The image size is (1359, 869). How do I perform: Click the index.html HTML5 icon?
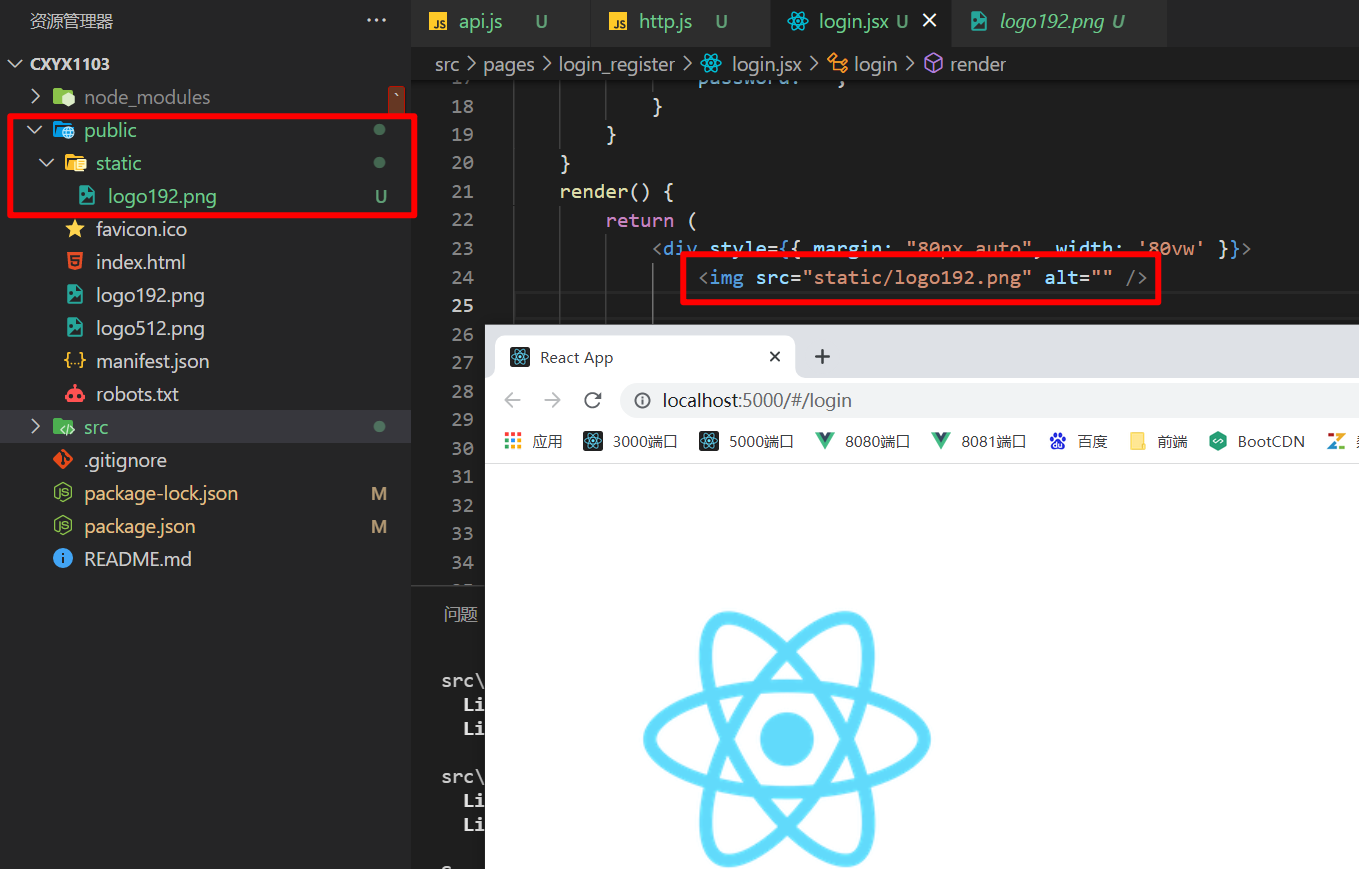point(74,262)
